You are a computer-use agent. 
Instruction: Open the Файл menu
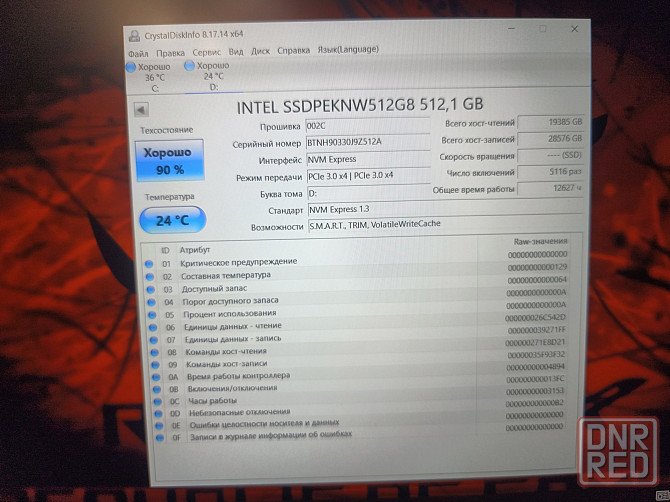[138, 53]
